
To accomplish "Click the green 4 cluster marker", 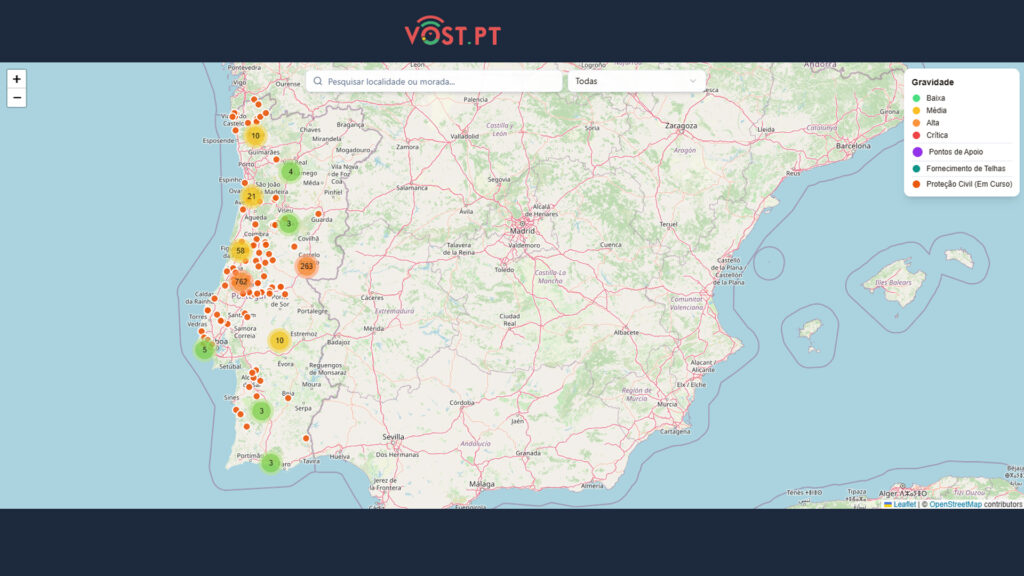I will coord(291,172).
